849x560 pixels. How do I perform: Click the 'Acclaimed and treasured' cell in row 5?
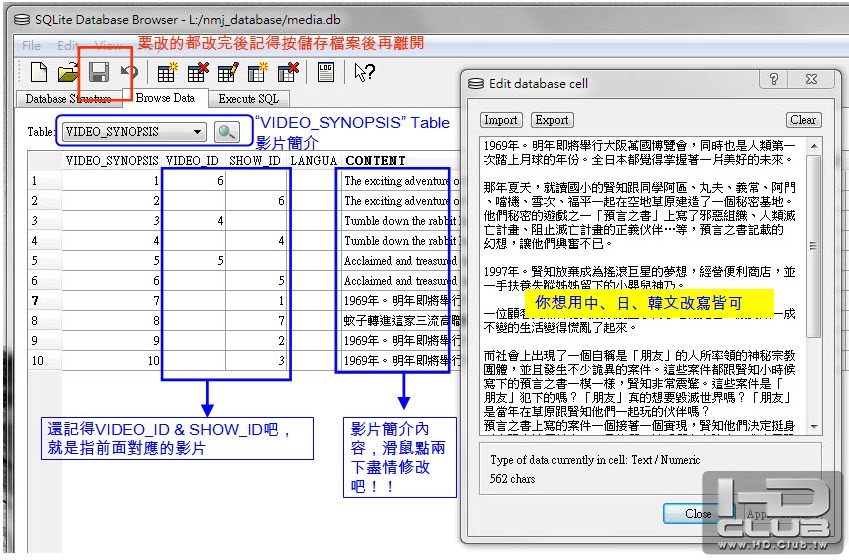click(x=401, y=261)
